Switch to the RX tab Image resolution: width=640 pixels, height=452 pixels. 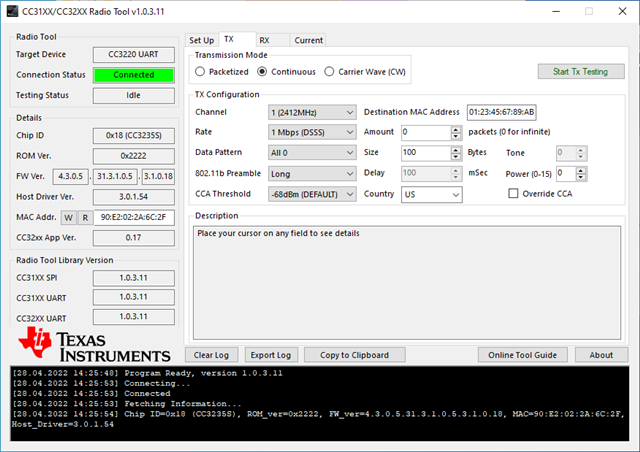pyautogui.click(x=273, y=40)
